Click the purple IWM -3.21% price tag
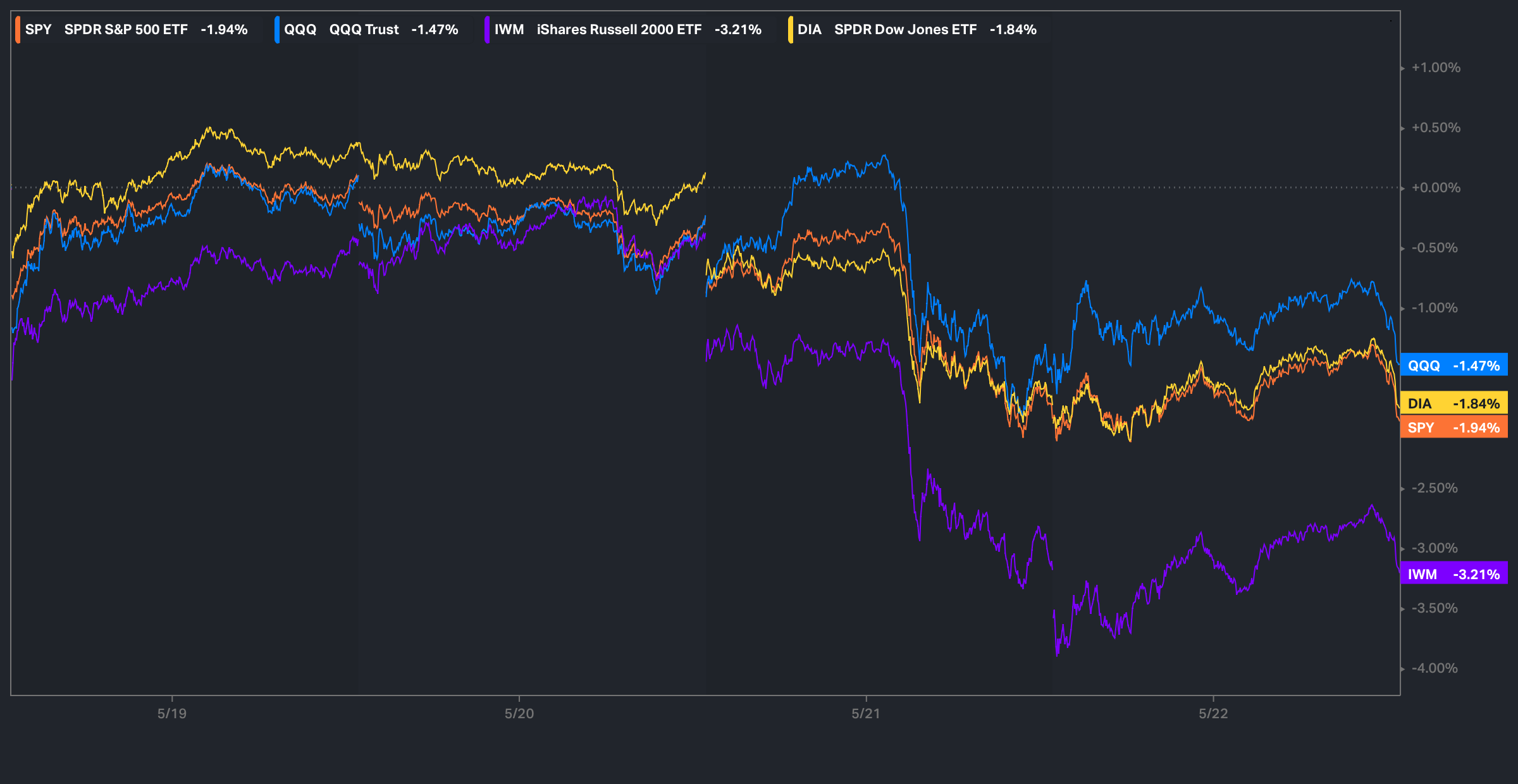 click(x=1453, y=574)
